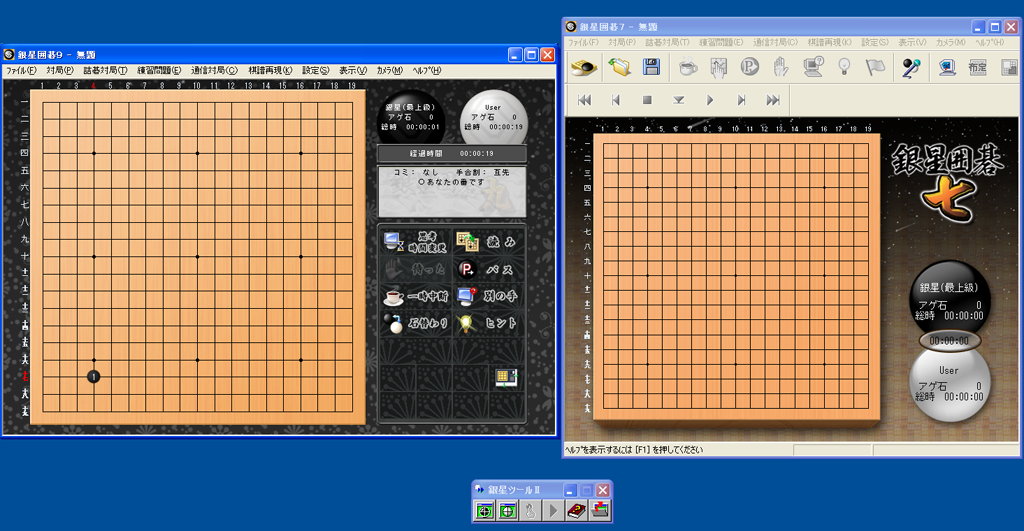The image size is (1024, 531).
Task: Click ヒント light bulb button in 銀星囲碁9
Action: coord(487,323)
